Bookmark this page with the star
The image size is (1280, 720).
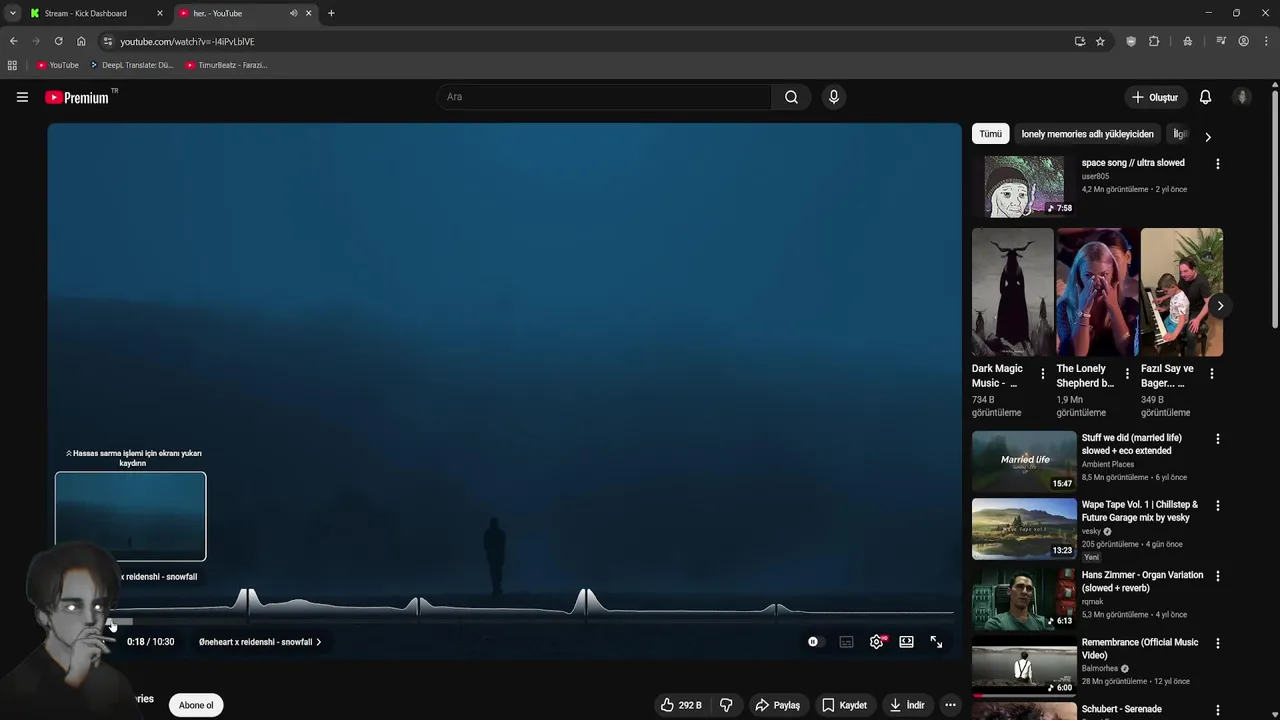(1100, 41)
